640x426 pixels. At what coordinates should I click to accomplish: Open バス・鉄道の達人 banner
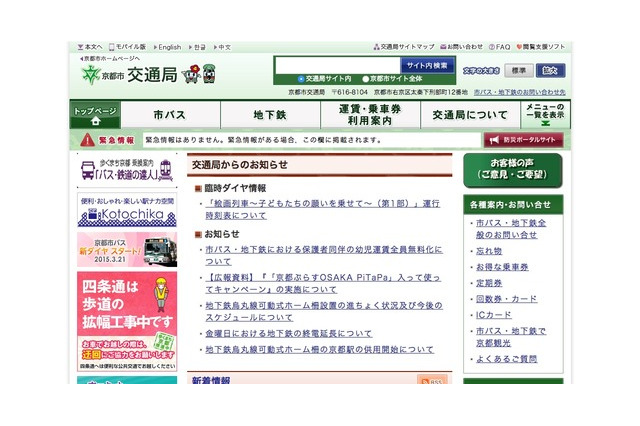click(x=127, y=170)
